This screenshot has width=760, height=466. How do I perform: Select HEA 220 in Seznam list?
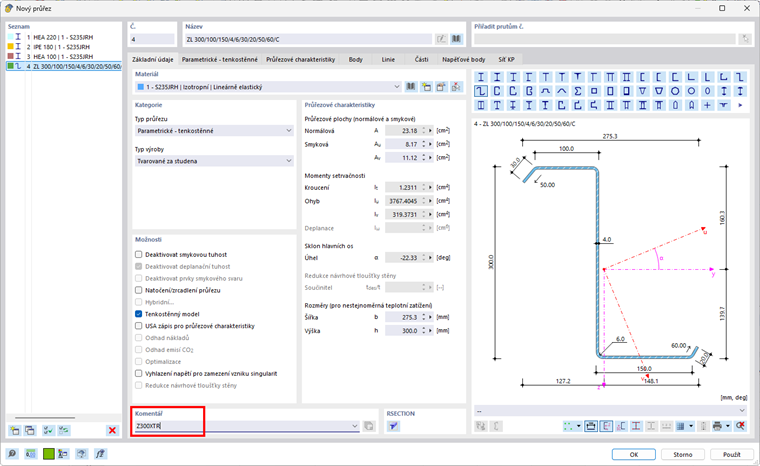(x=63, y=37)
